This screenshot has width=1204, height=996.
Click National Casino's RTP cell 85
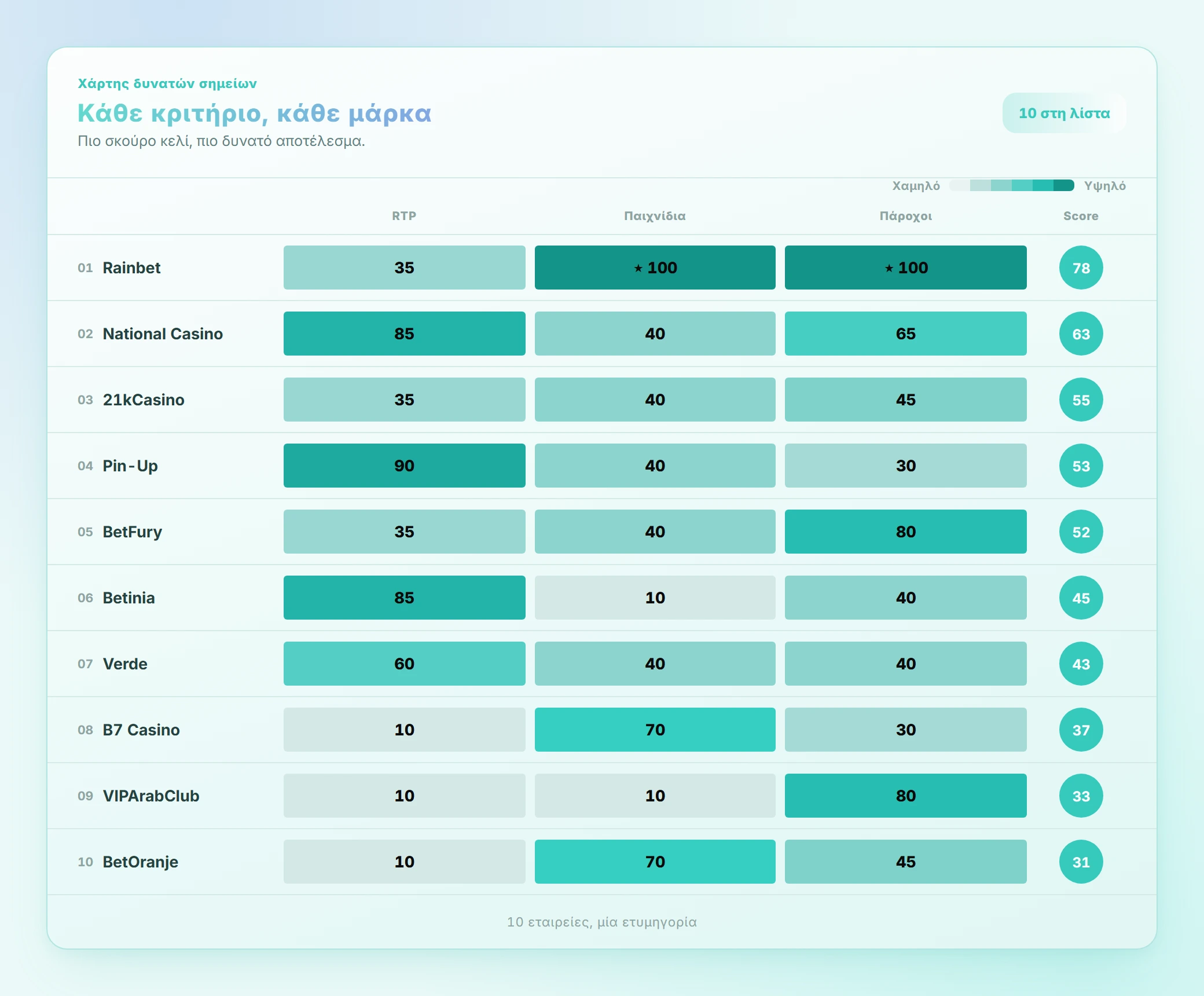[x=404, y=334]
